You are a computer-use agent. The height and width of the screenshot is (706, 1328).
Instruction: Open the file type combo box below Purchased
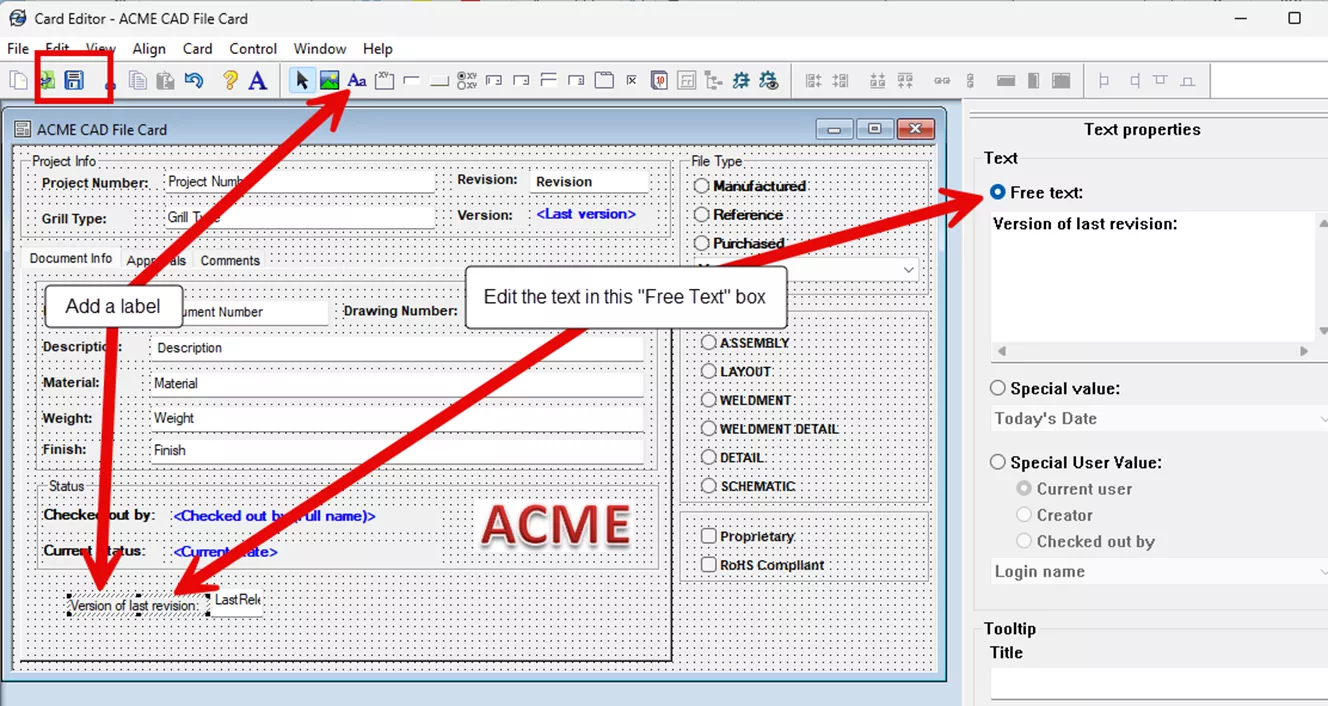[x=907, y=269]
